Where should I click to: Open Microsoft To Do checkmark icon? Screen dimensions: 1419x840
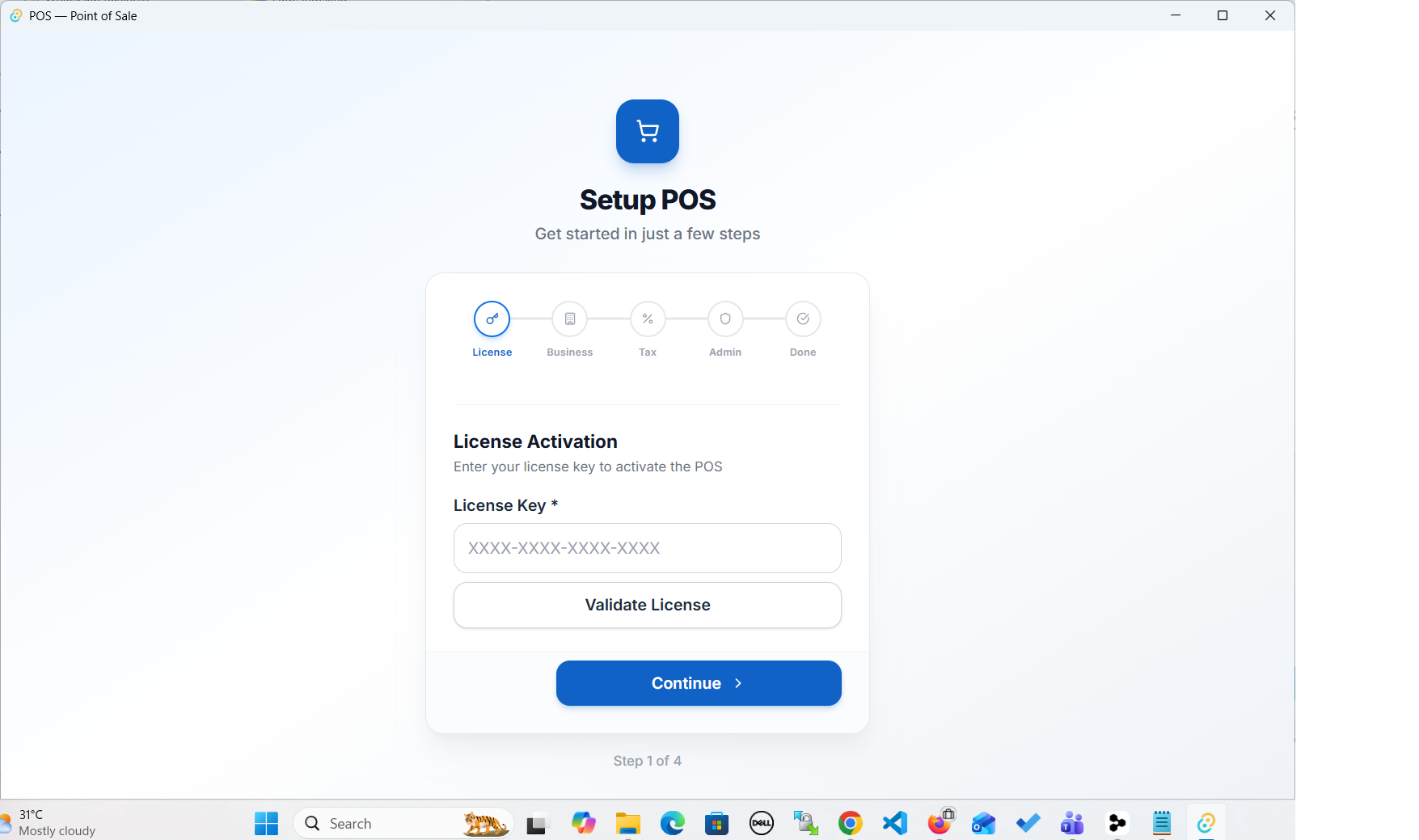point(1028,824)
